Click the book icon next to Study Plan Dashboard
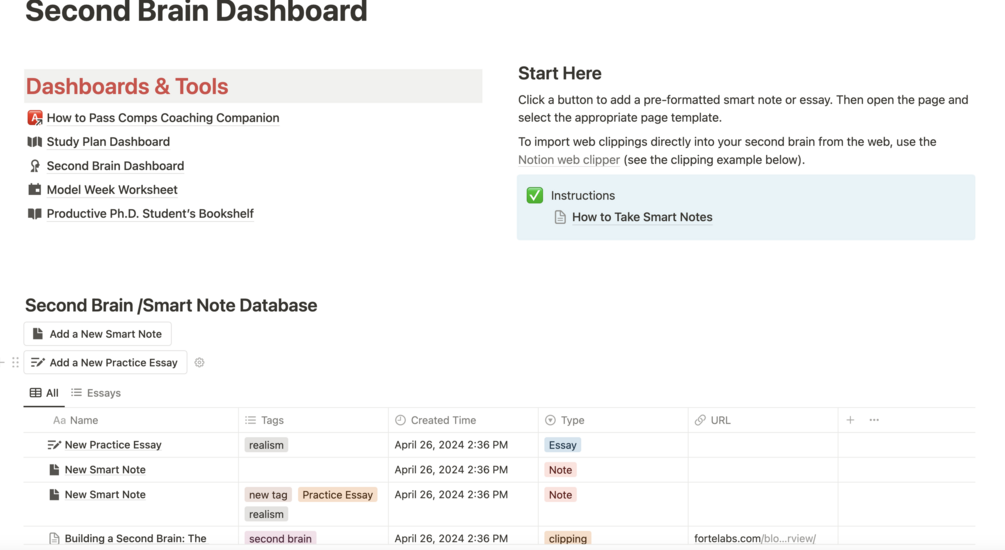 (x=35, y=142)
